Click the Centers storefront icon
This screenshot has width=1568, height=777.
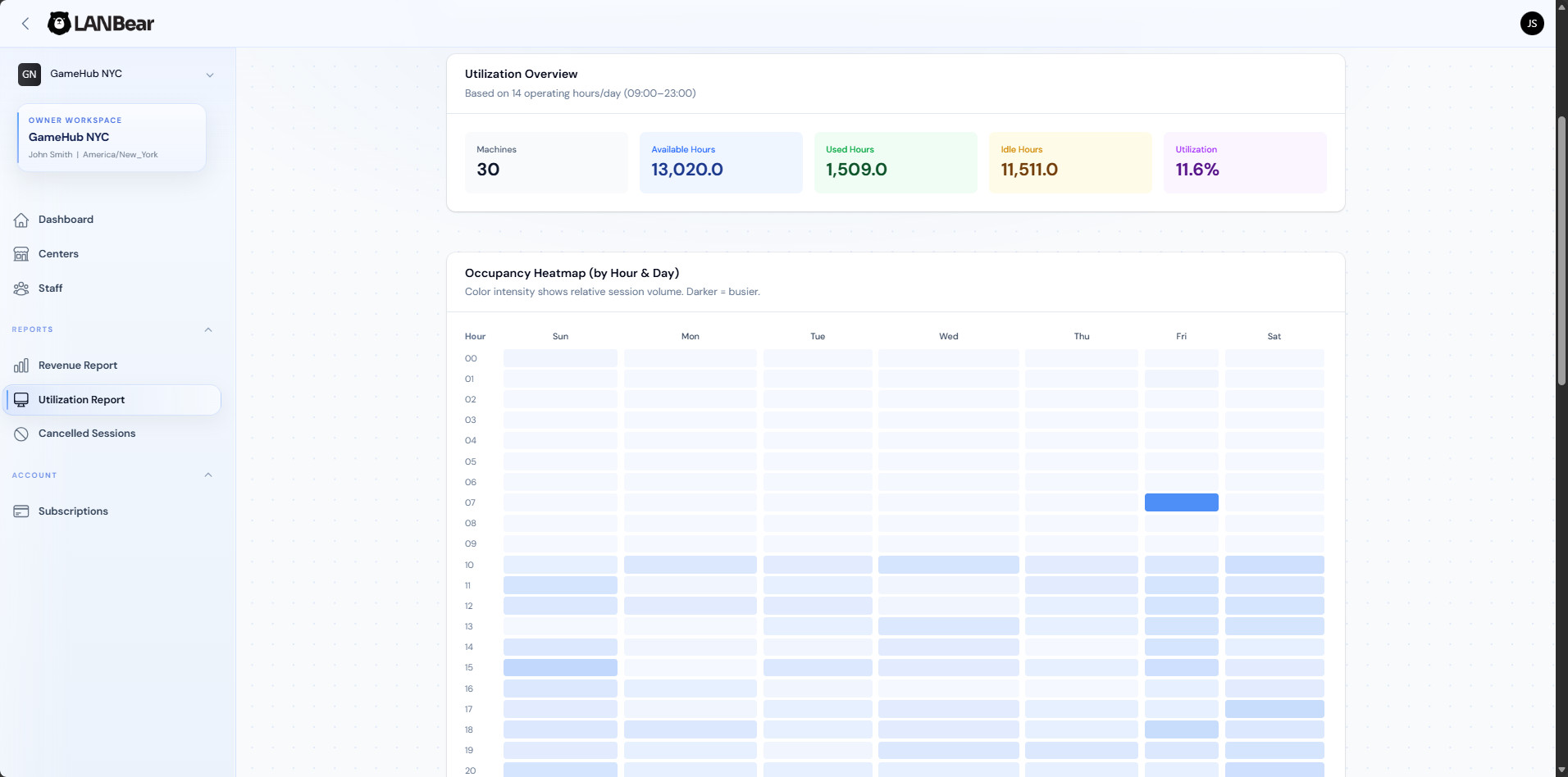tap(21, 254)
